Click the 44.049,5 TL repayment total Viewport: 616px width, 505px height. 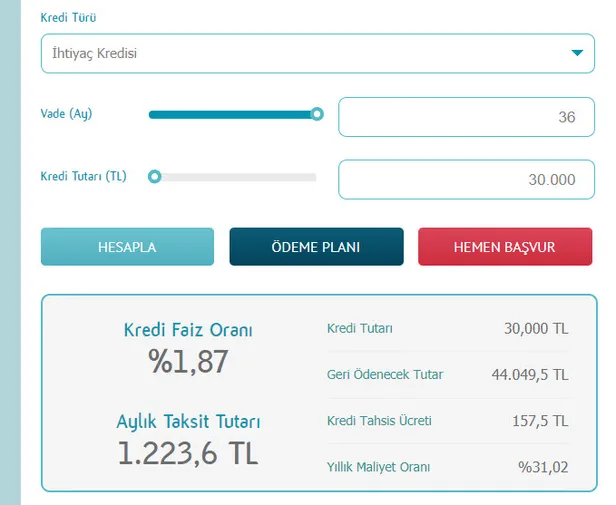(529, 375)
